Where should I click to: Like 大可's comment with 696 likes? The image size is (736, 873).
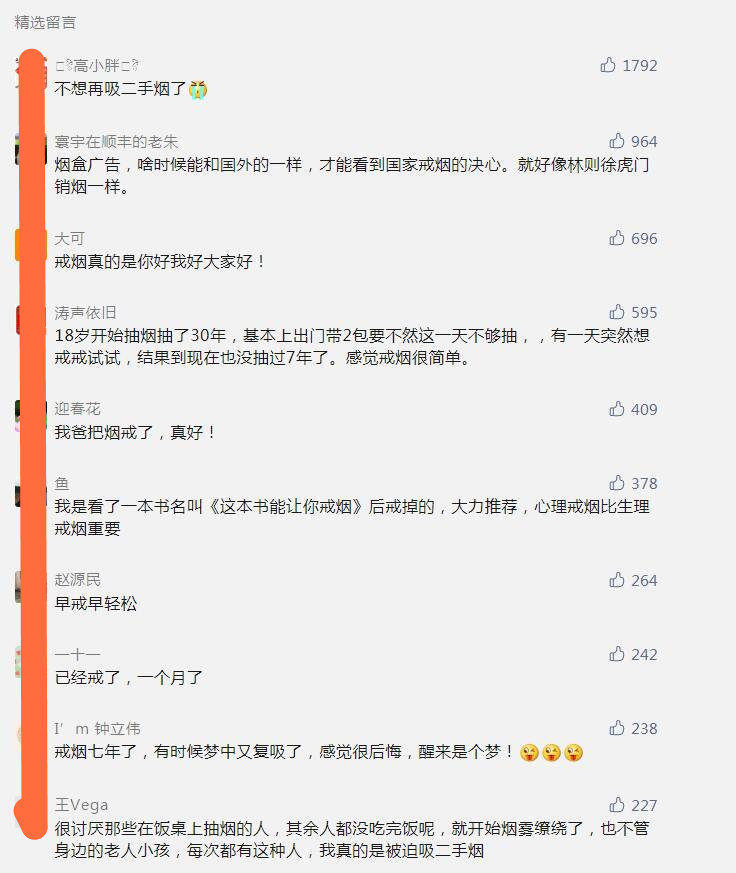click(616, 238)
